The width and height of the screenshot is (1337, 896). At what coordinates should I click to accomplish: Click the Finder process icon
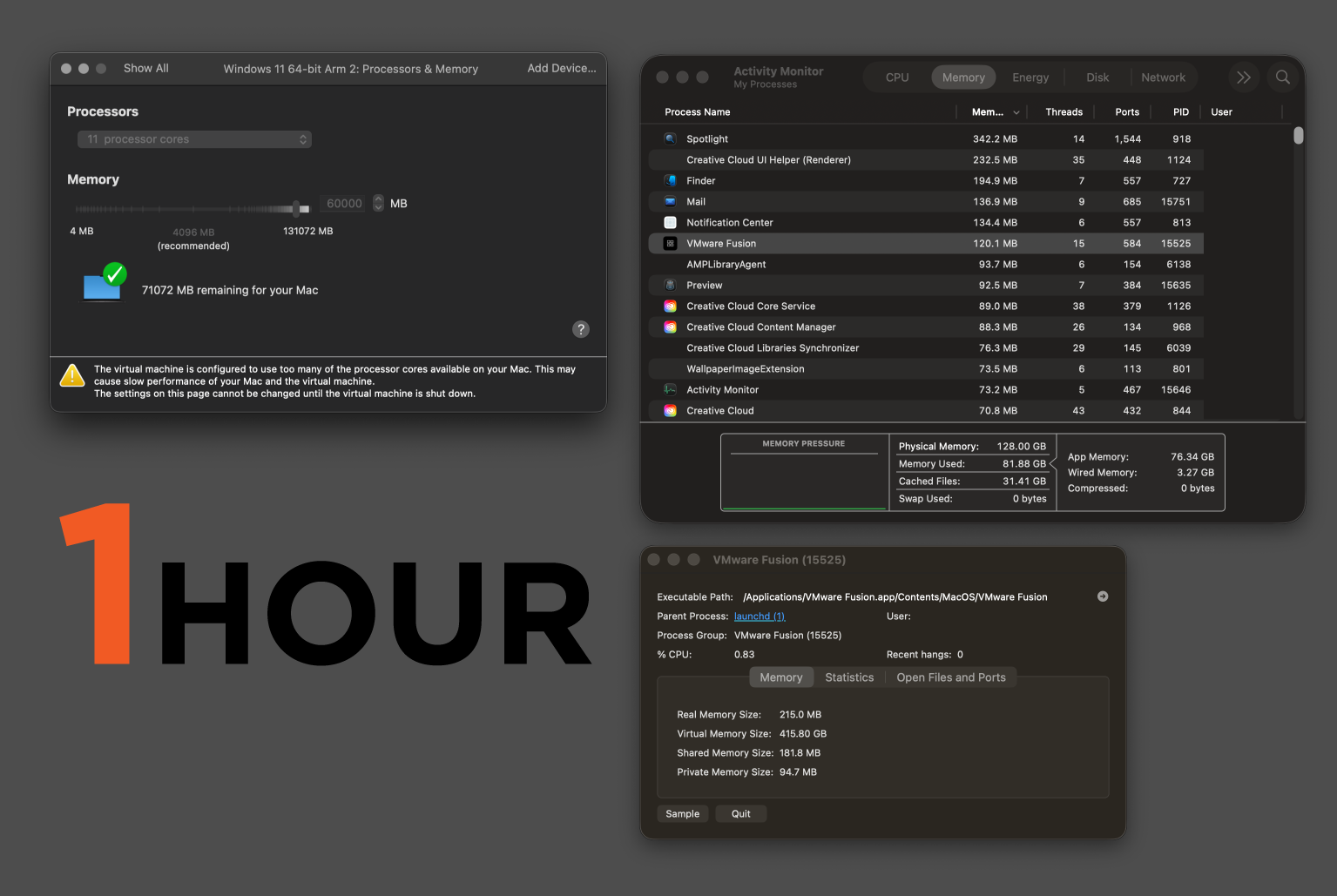tap(670, 180)
